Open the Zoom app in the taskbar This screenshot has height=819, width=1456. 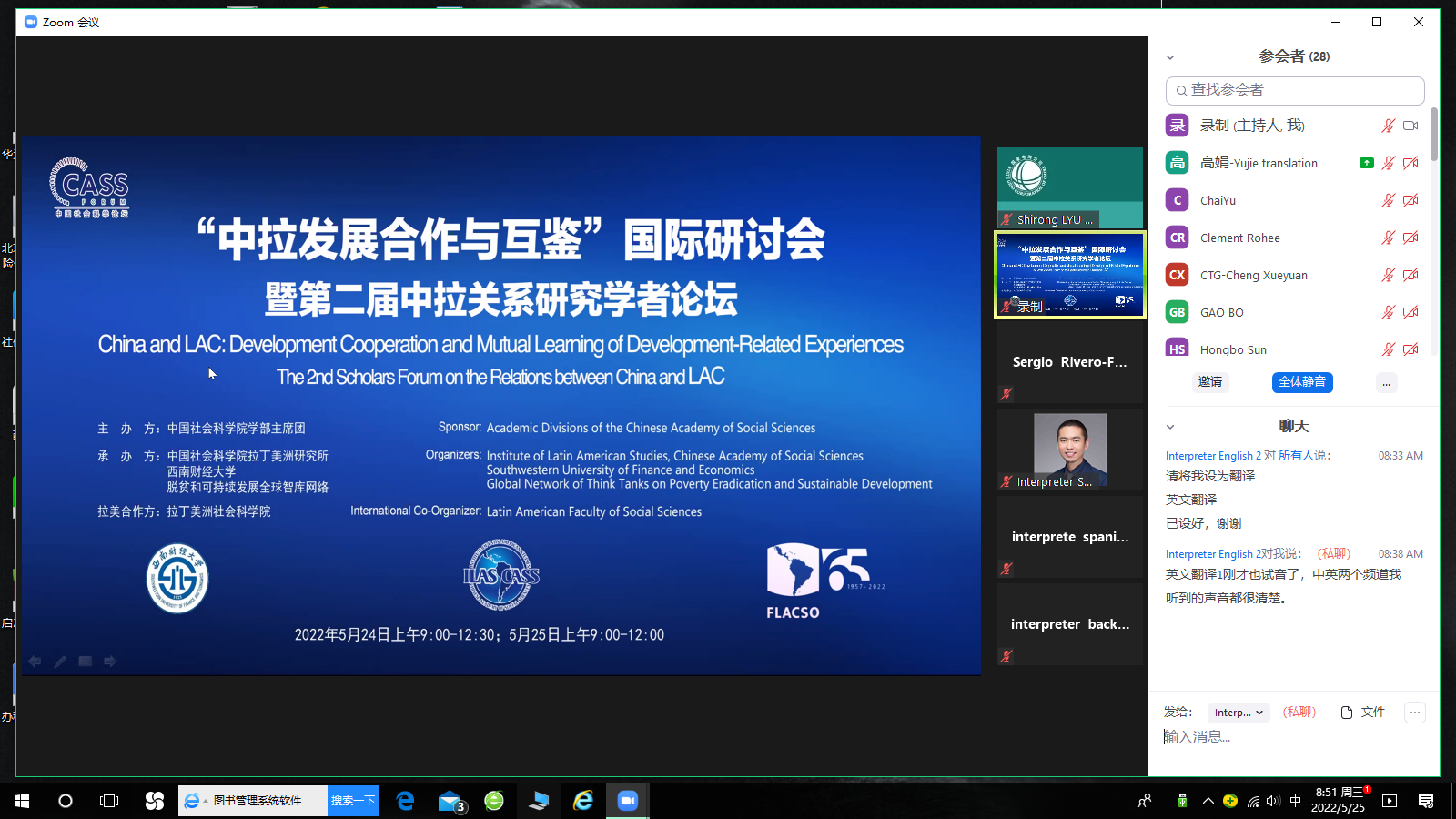pos(628,801)
